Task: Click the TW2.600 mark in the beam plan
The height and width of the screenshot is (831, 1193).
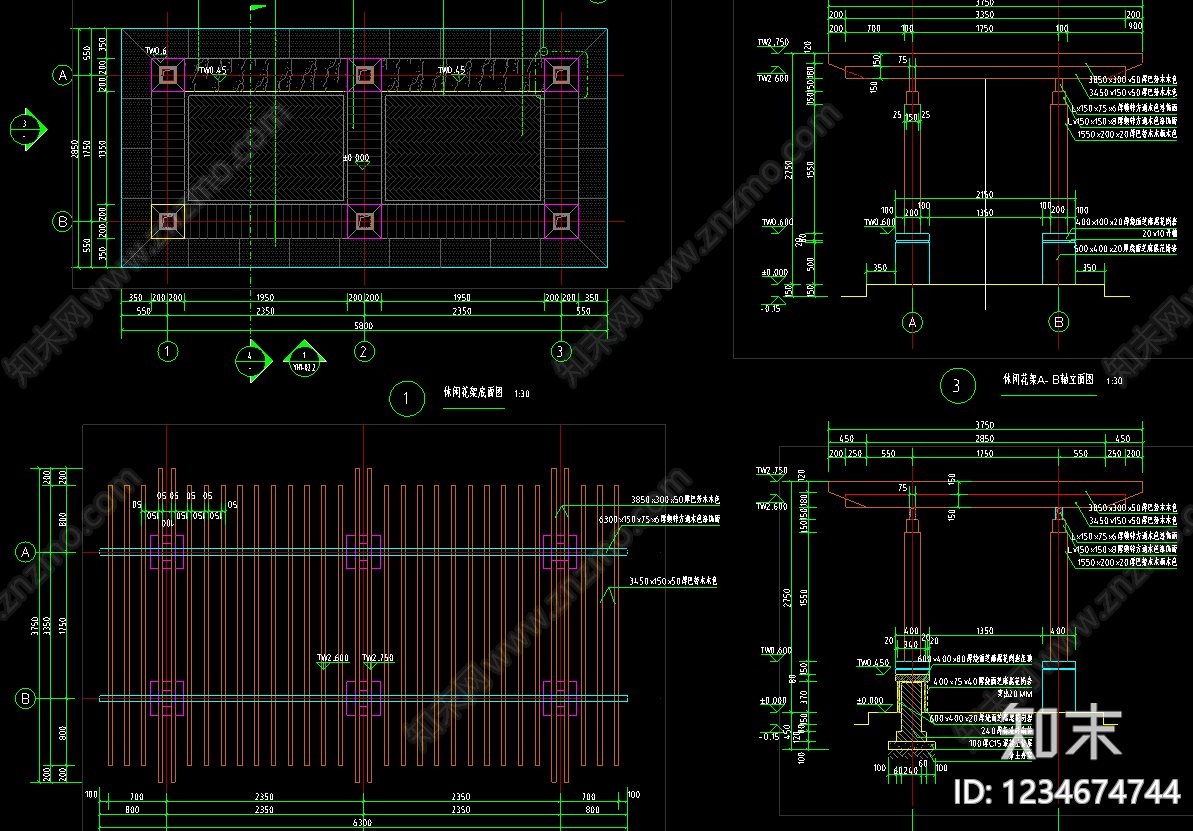Action: [x=332, y=658]
